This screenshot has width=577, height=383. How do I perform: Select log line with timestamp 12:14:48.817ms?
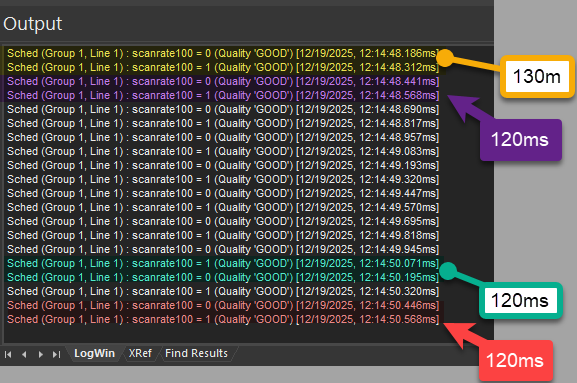[223, 123]
